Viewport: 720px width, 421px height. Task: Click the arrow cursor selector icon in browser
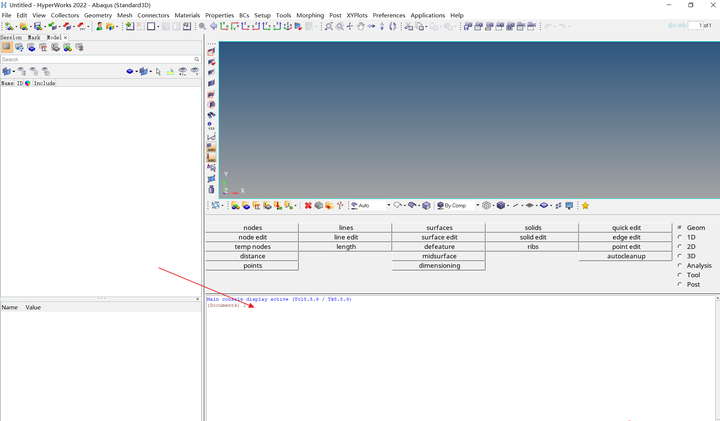coord(158,72)
